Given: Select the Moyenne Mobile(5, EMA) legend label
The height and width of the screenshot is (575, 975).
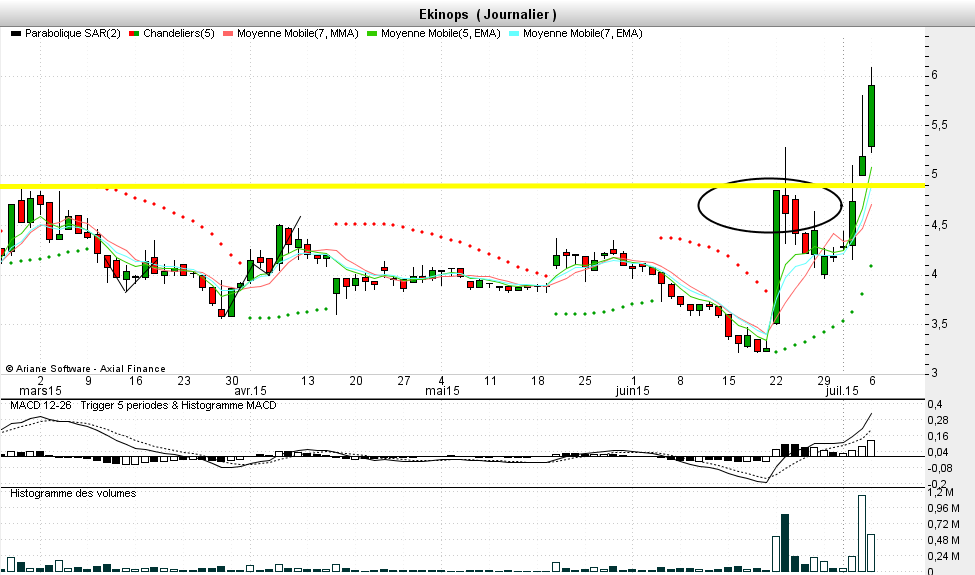Looking at the screenshot, I should (x=441, y=34).
